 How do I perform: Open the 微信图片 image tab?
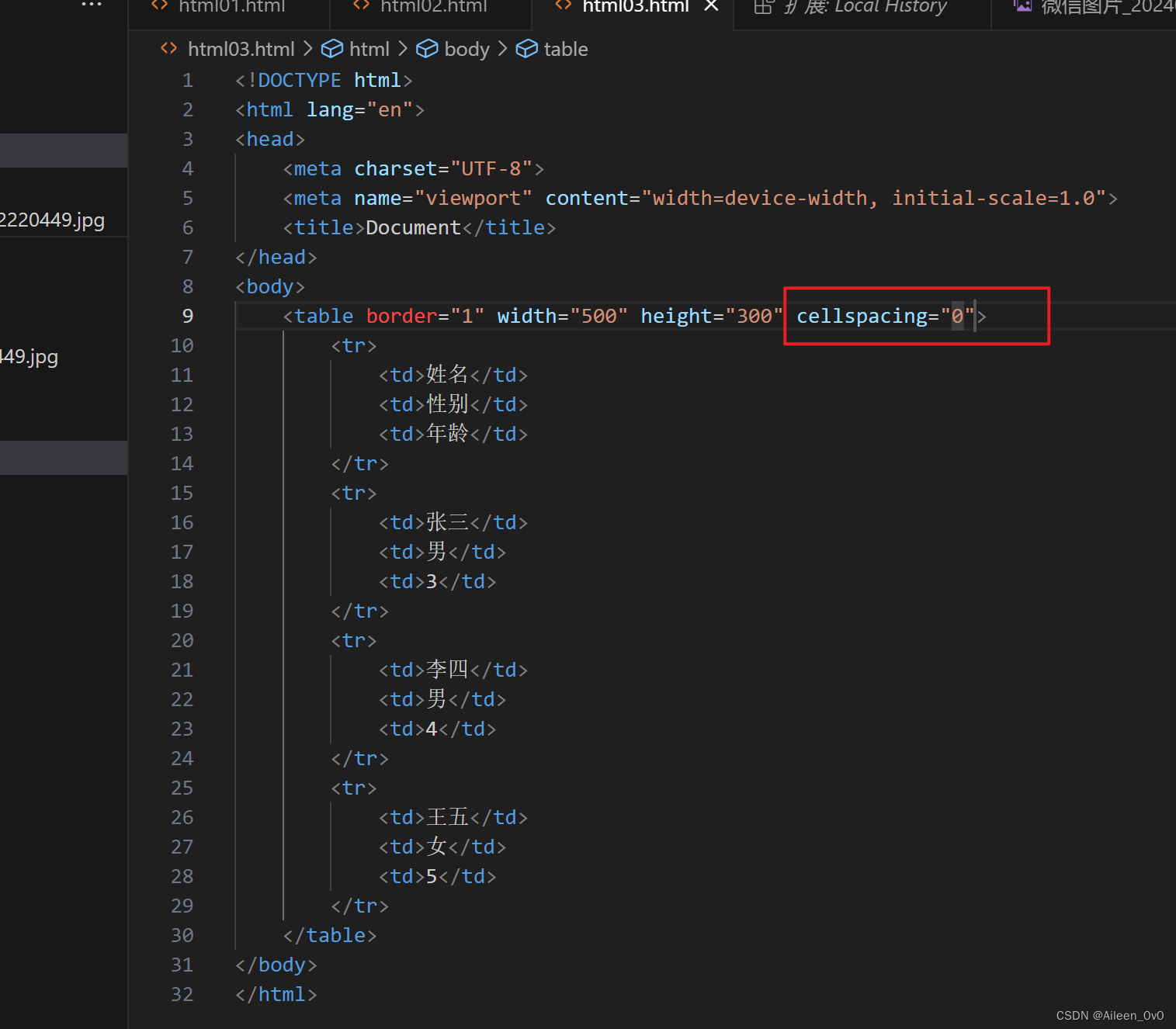point(1107,7)
